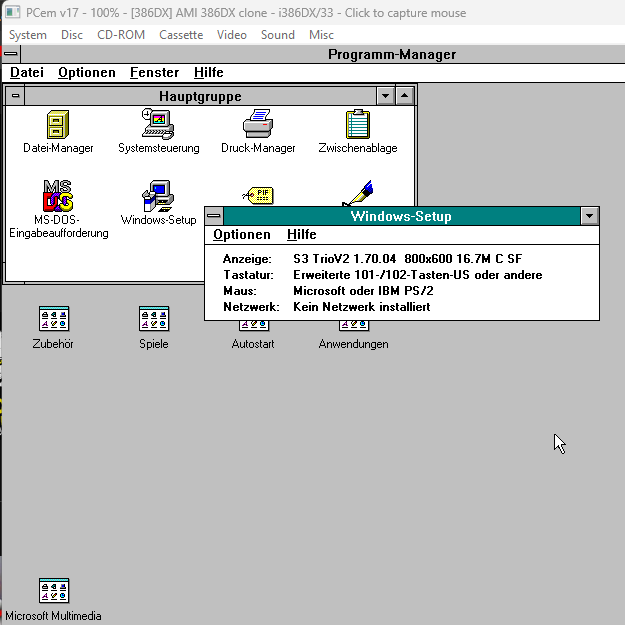Screen dimensions: 625x625
Task: Click the Windows-Setup title bar
Action: click(x=402, y=216)
